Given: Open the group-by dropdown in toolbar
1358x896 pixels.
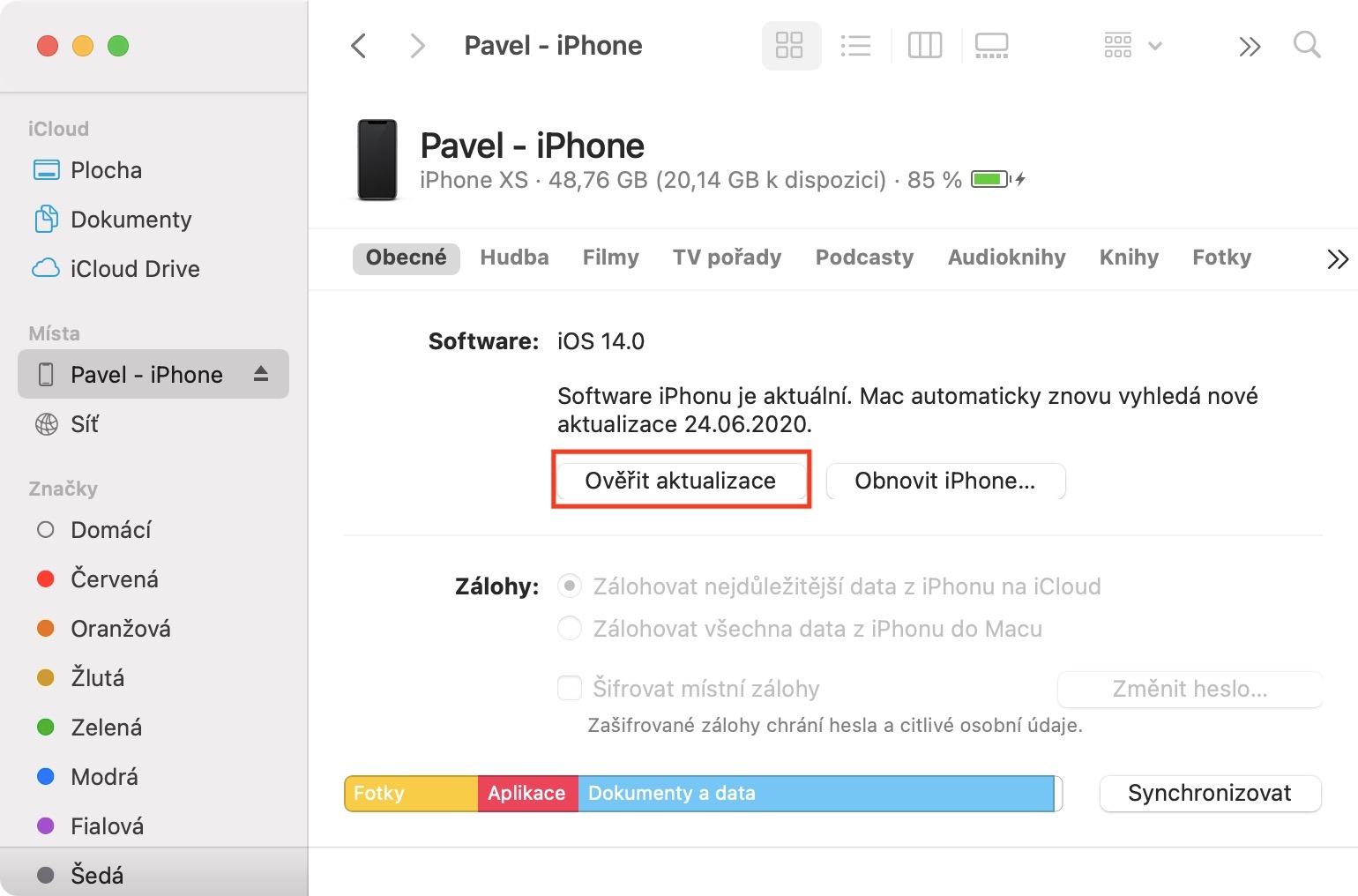Looking at the screenshot, I should pos(1132,46).
